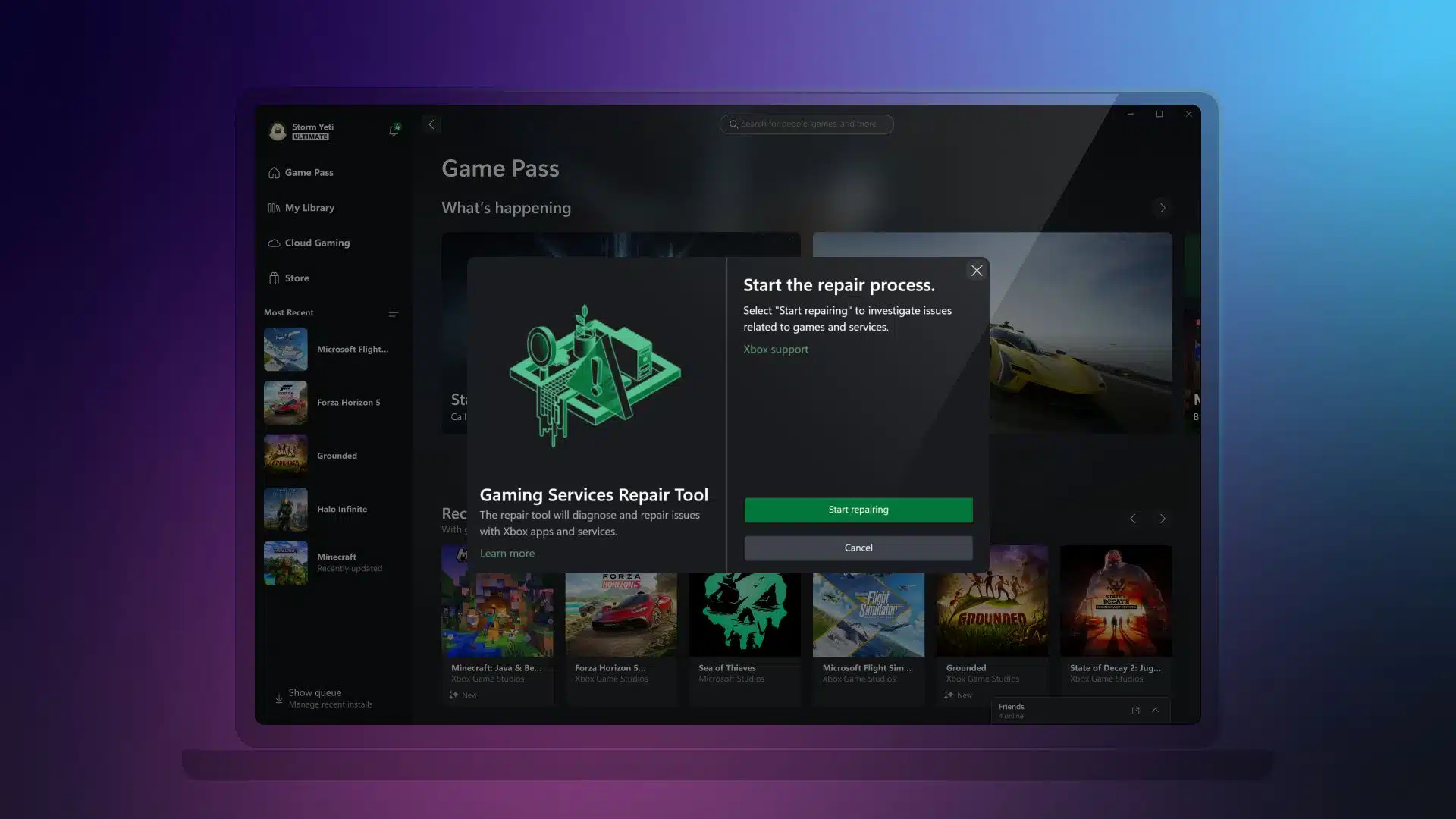Screen dimensions: 1456x819
Task: Open the State of Decay 2 game card
Action: point(1116,626)
